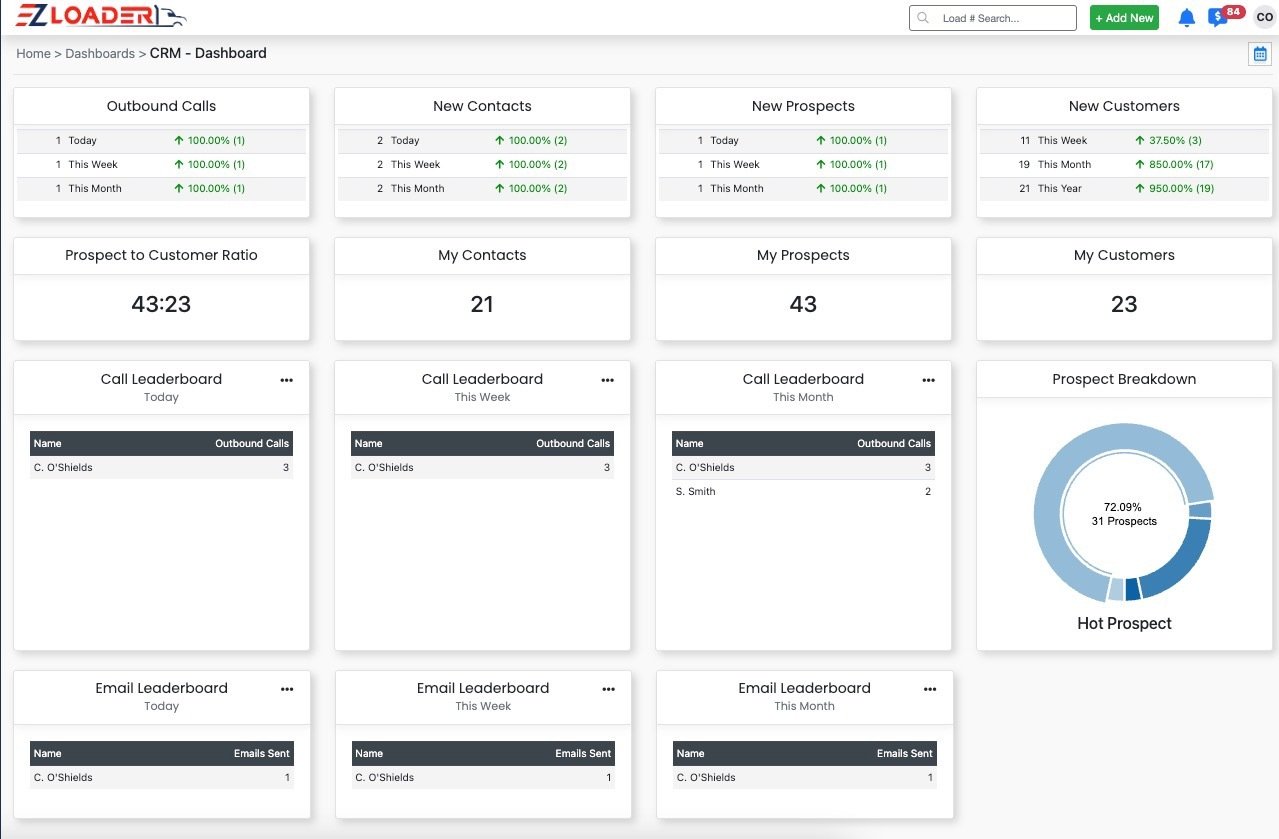Click the search magnifier icon
Viewport: 1279px width, 839px height.
pos(923,18)
